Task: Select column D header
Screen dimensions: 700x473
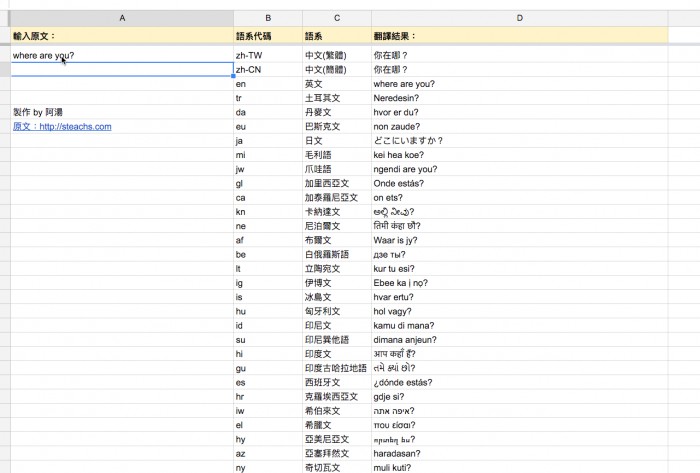Action: coord(520,18)
